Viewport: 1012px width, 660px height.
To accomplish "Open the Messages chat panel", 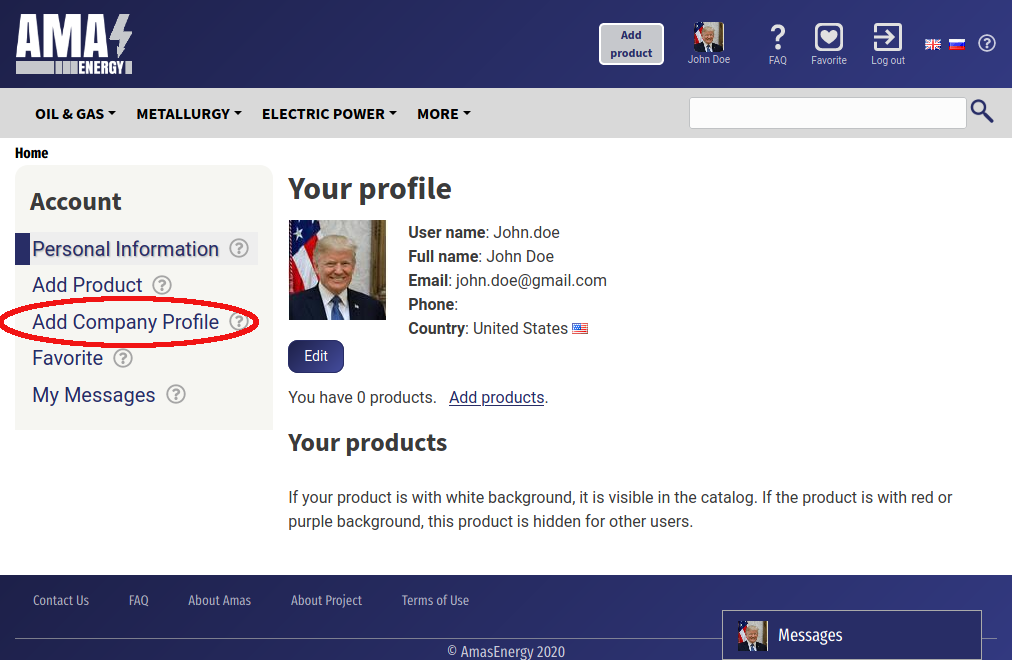I will point(852,635).
